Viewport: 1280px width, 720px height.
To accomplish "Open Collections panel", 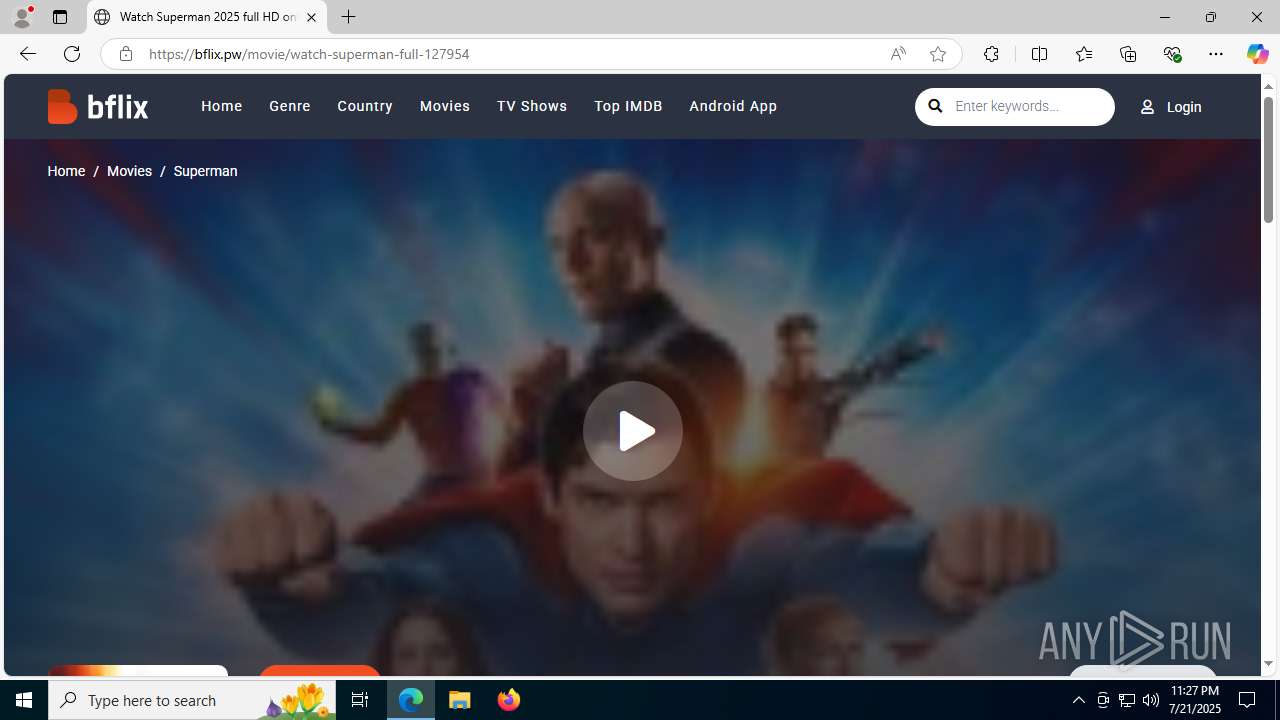I will [1127, 54].
